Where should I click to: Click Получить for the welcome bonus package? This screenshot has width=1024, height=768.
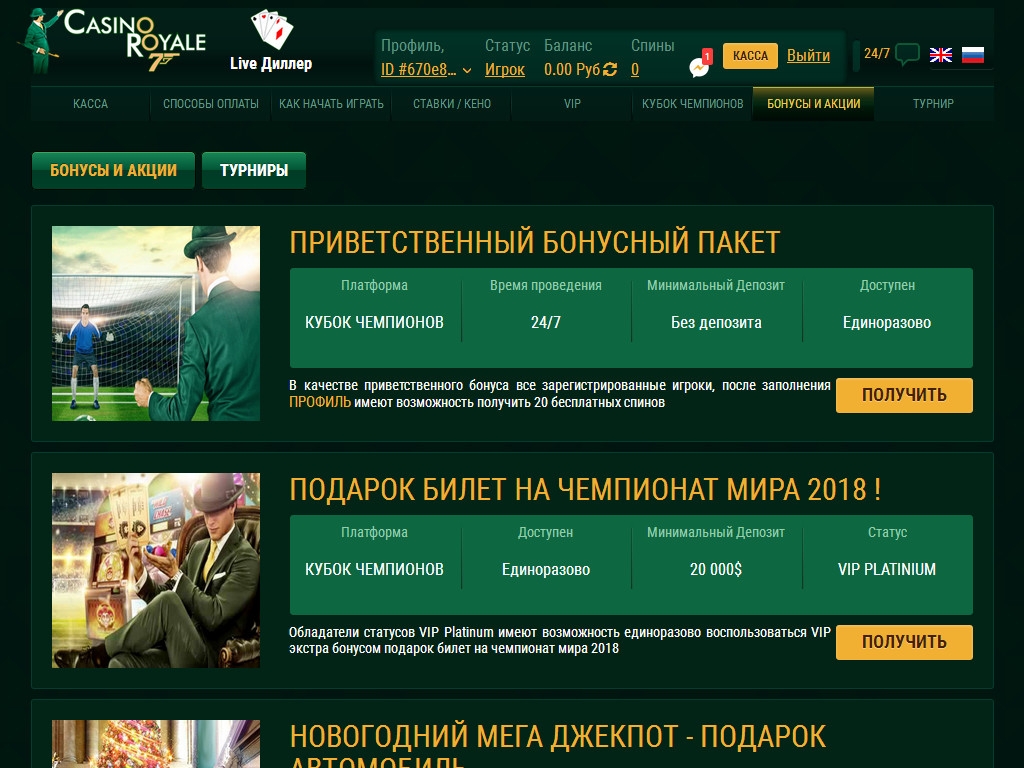[x=904, y=395]
